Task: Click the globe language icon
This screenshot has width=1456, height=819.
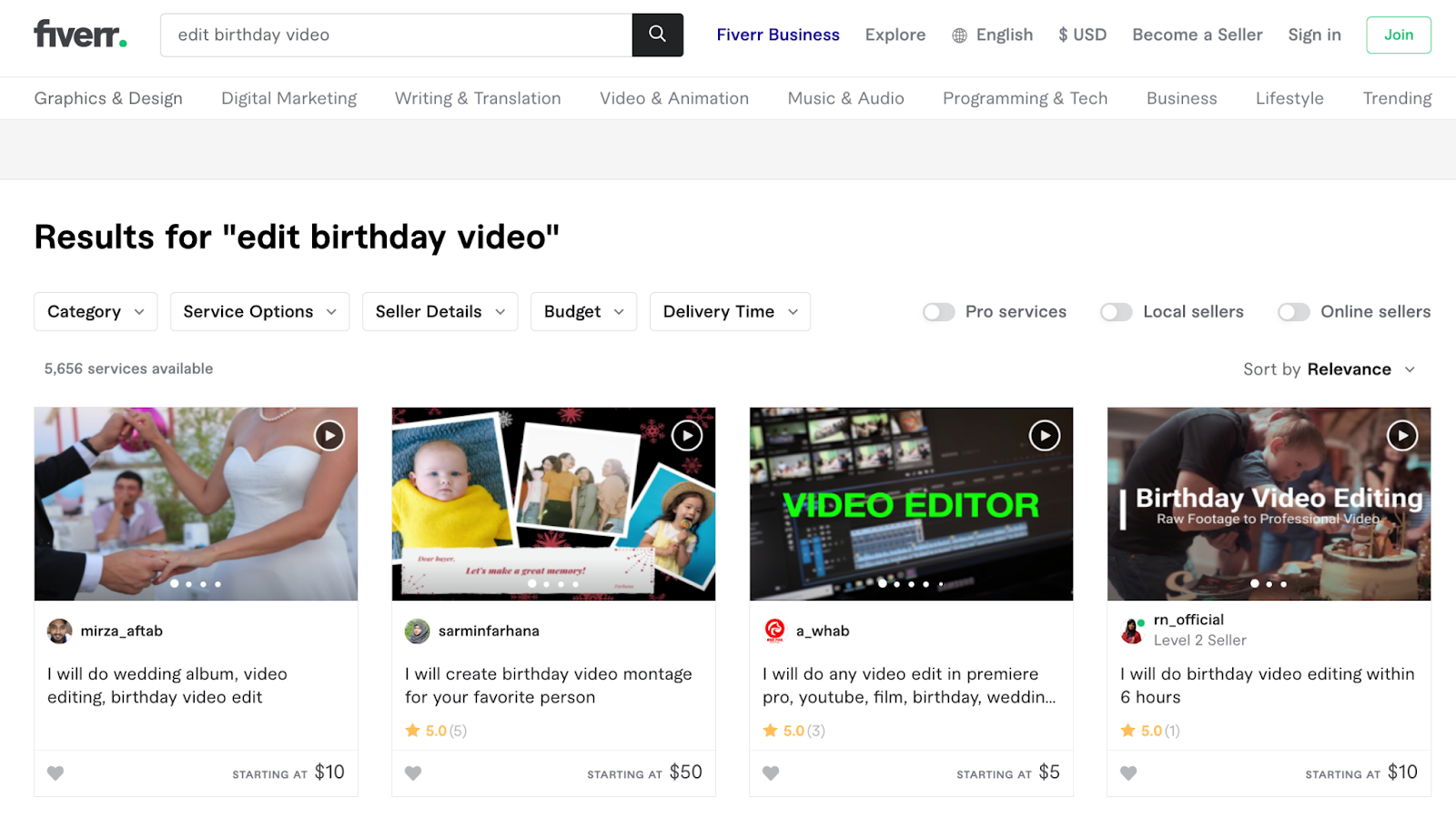Action: 959,35
